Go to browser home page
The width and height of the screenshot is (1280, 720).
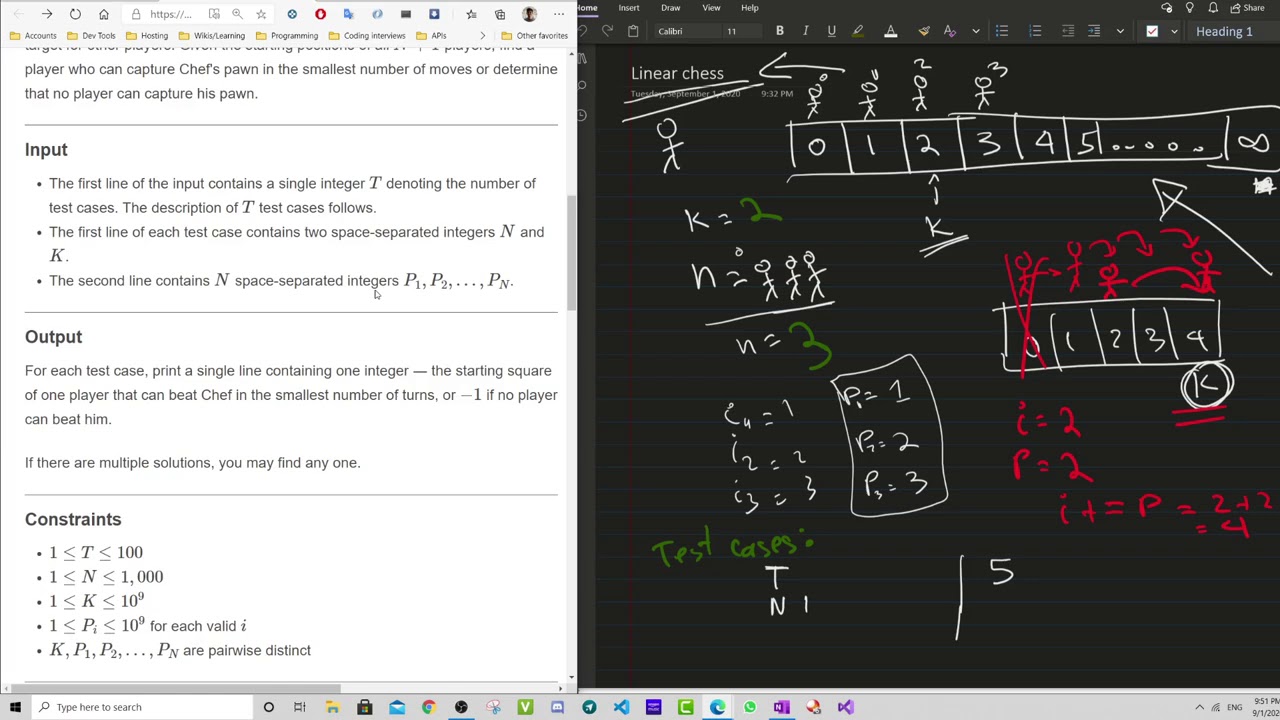[103, 14]
